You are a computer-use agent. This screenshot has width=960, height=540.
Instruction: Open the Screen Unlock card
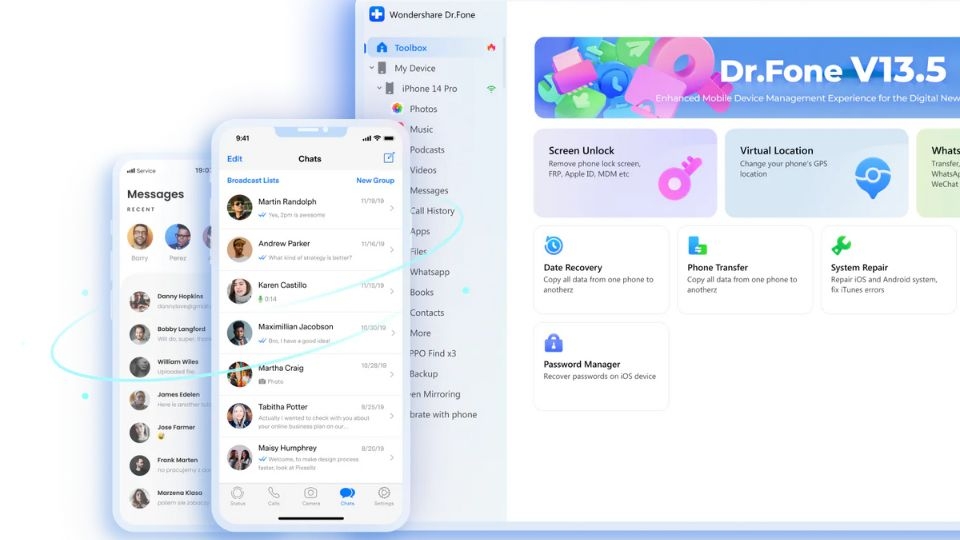coord(625,173)
